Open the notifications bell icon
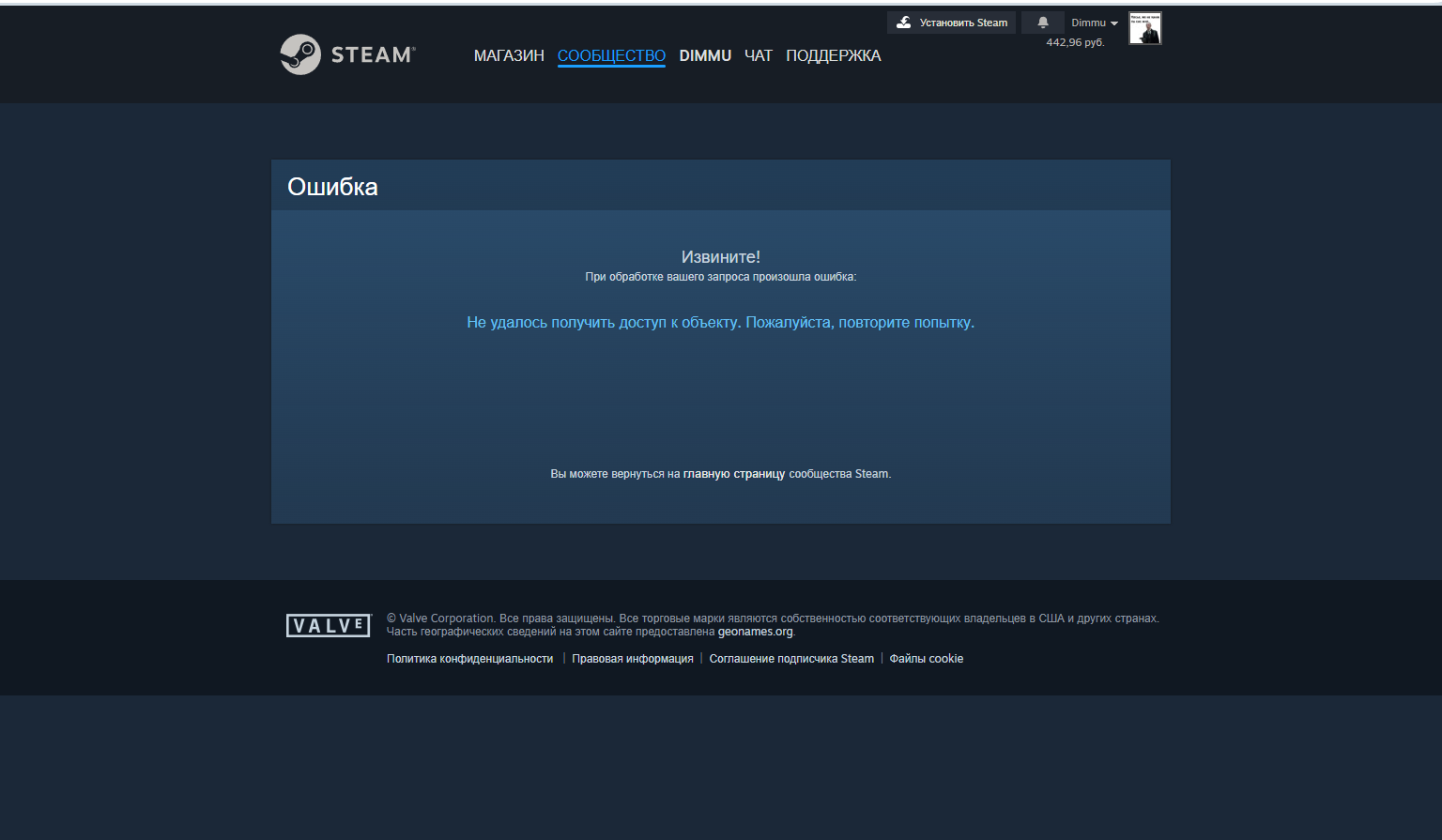Screen dimensions: 1442x840 pyautogui.click(x=1042, y=23)
